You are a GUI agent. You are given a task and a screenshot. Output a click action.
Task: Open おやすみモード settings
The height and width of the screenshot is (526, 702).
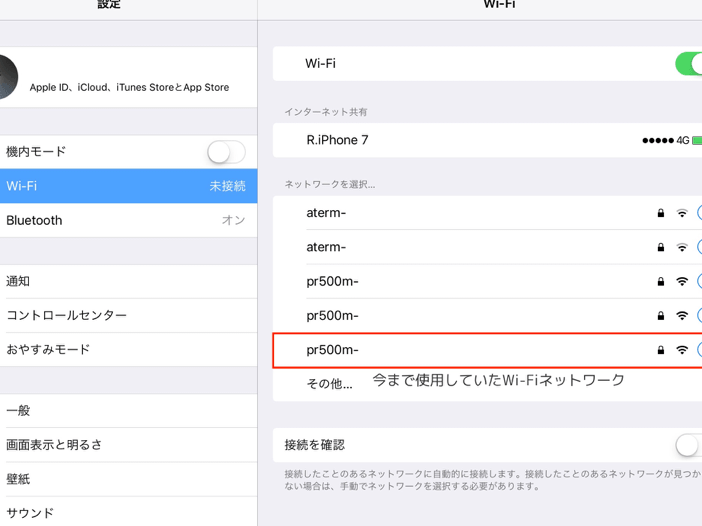click(x=128, y=349)
